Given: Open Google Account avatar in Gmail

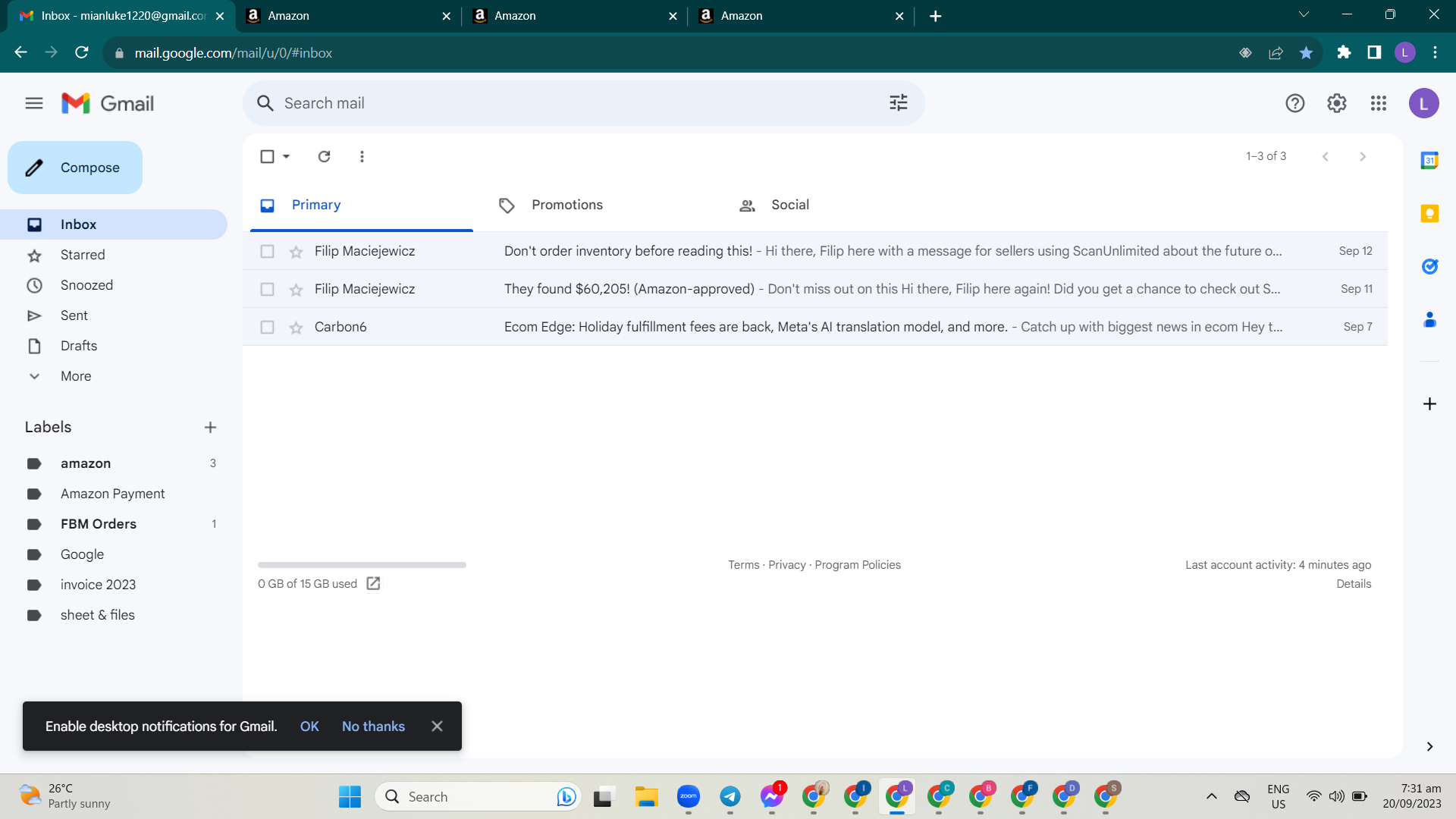Looking at the screenshot, I should 1423,103.
